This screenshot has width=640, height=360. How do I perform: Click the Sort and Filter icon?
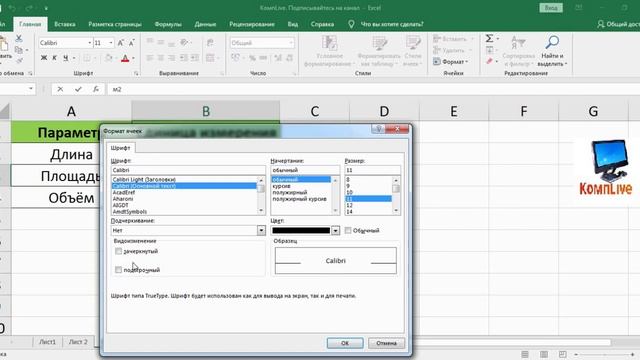(x=518, y=42)
